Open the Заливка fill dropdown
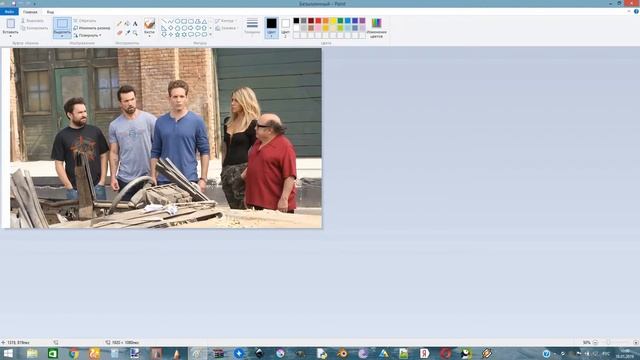The width and height of the screenshot is (640, 360). pyautogui.click(x=227, y=28)
